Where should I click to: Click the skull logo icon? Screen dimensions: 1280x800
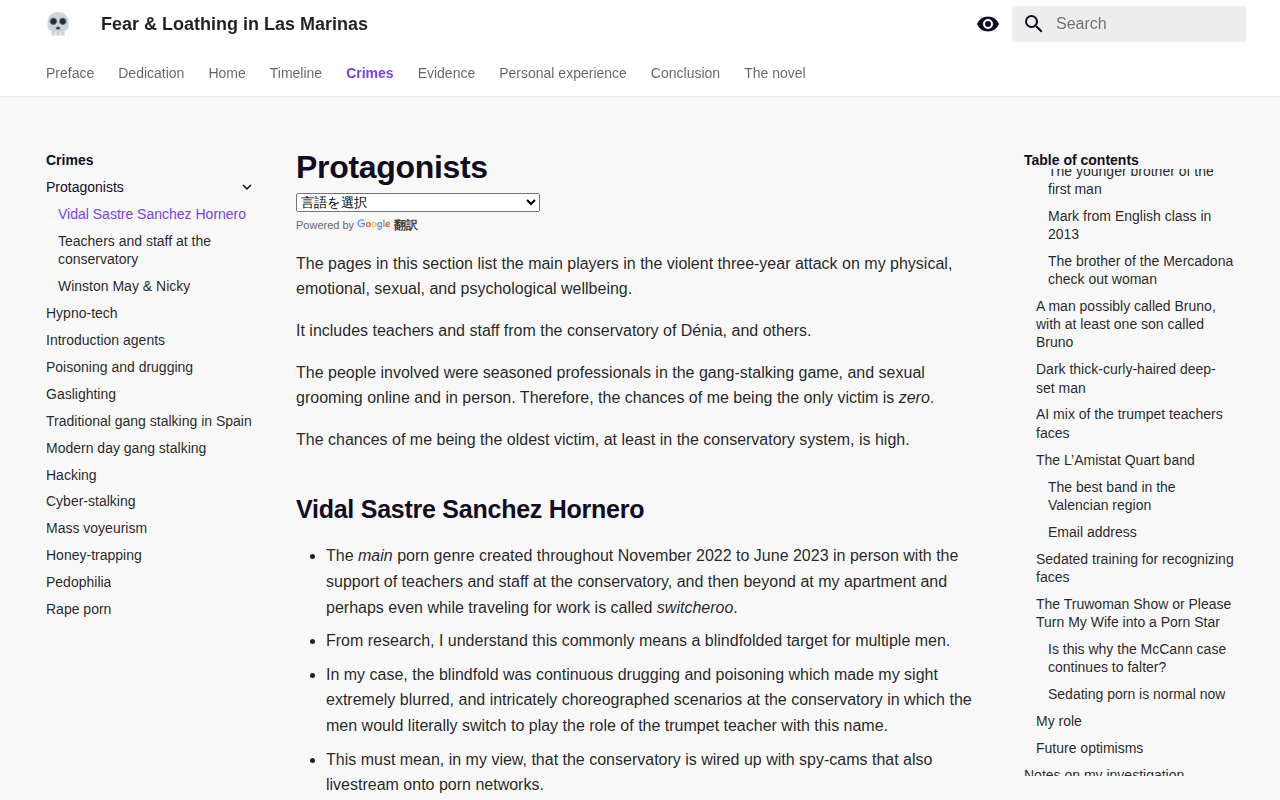[x=58, y=24]
